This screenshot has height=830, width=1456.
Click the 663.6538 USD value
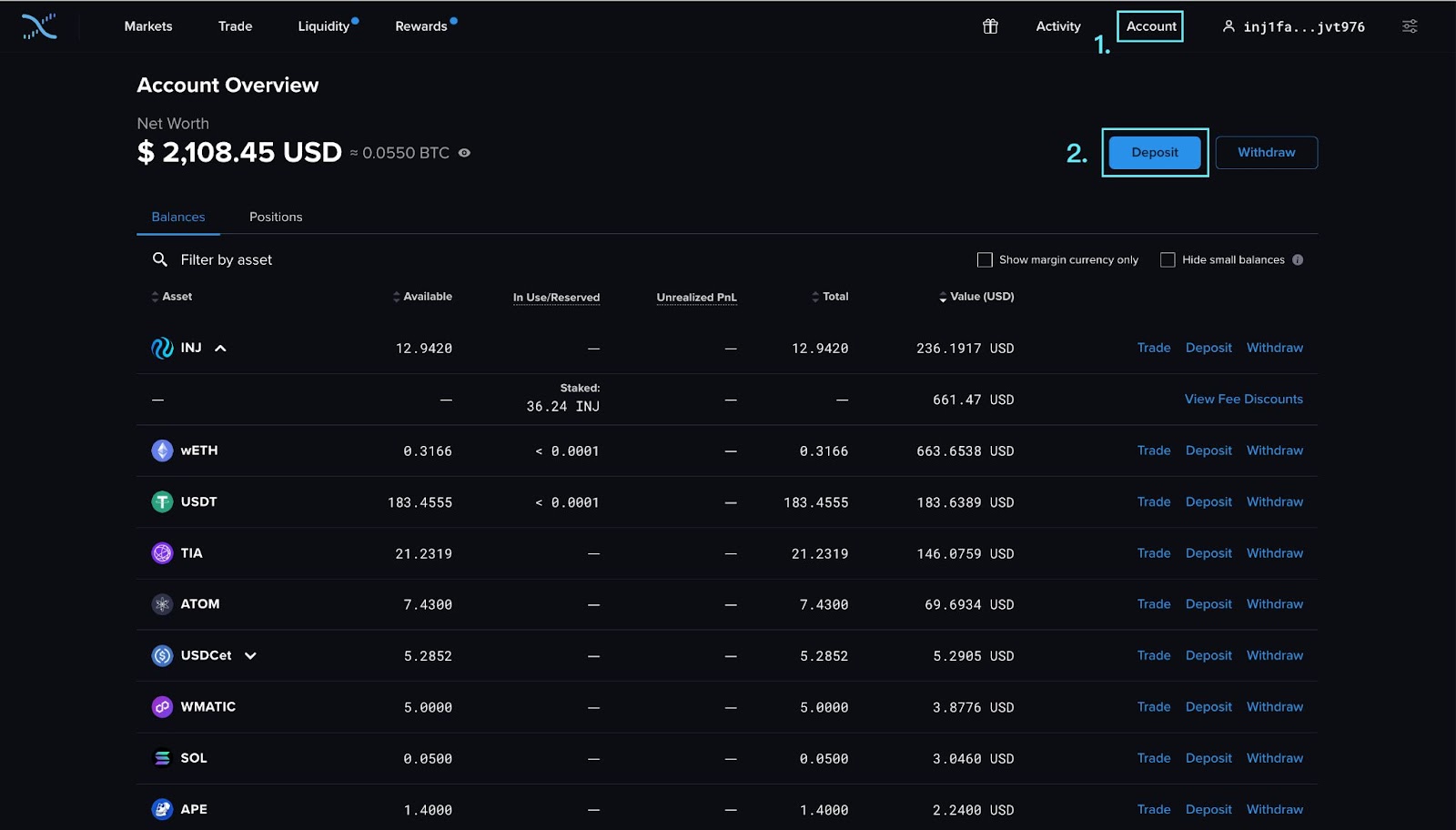tap(965, 451)
